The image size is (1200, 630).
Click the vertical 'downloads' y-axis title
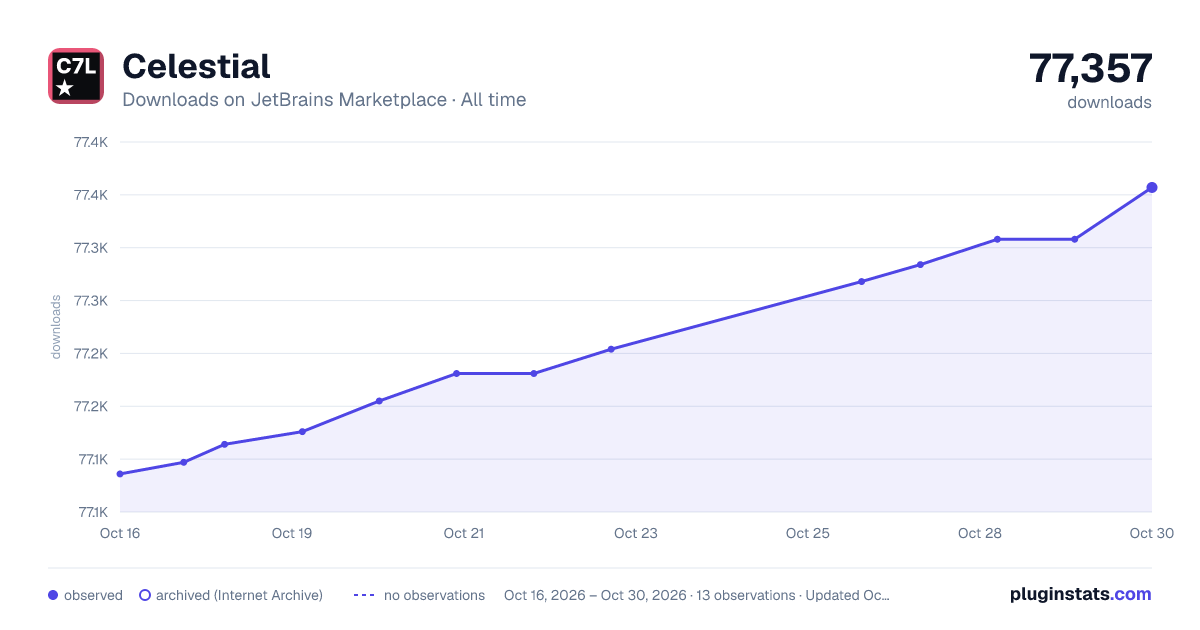pyautogui.click(x=56, y=327)
